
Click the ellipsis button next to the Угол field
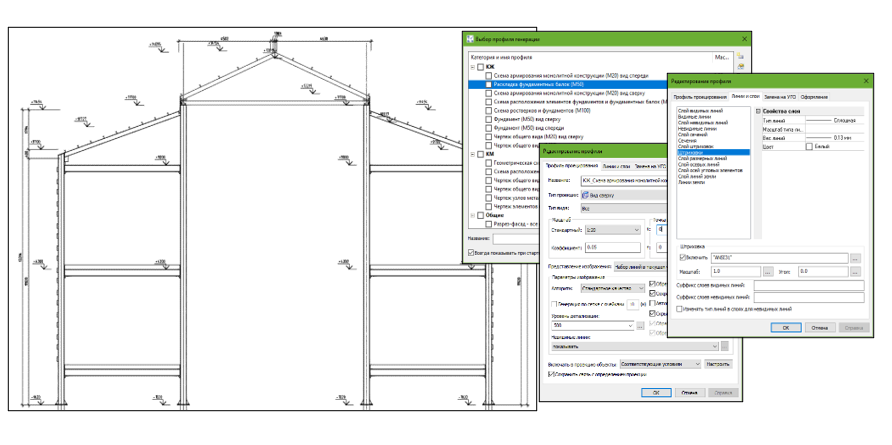(856, 271)
